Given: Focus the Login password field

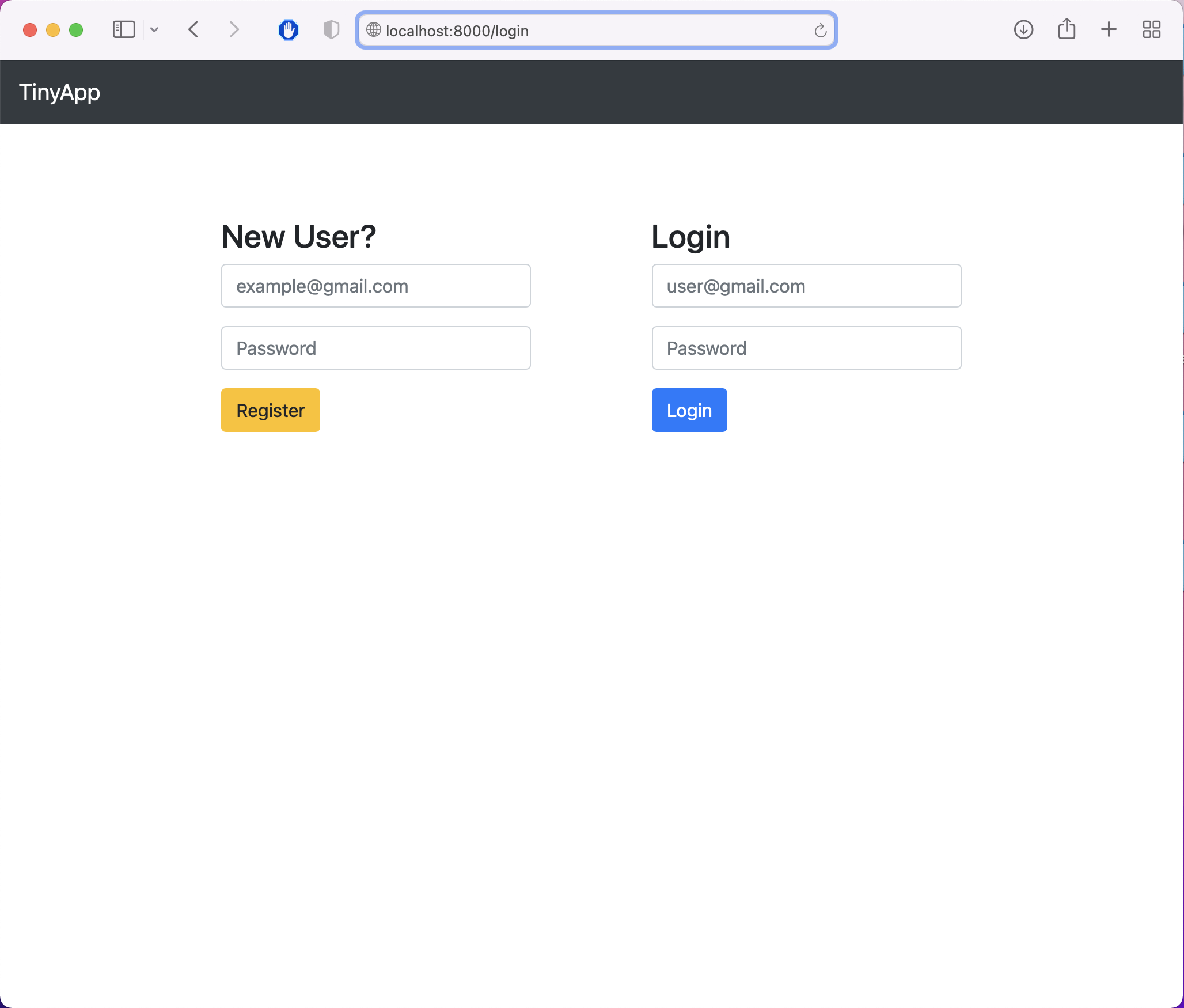Looking at the screenshot, I should [x=806, y=348].
